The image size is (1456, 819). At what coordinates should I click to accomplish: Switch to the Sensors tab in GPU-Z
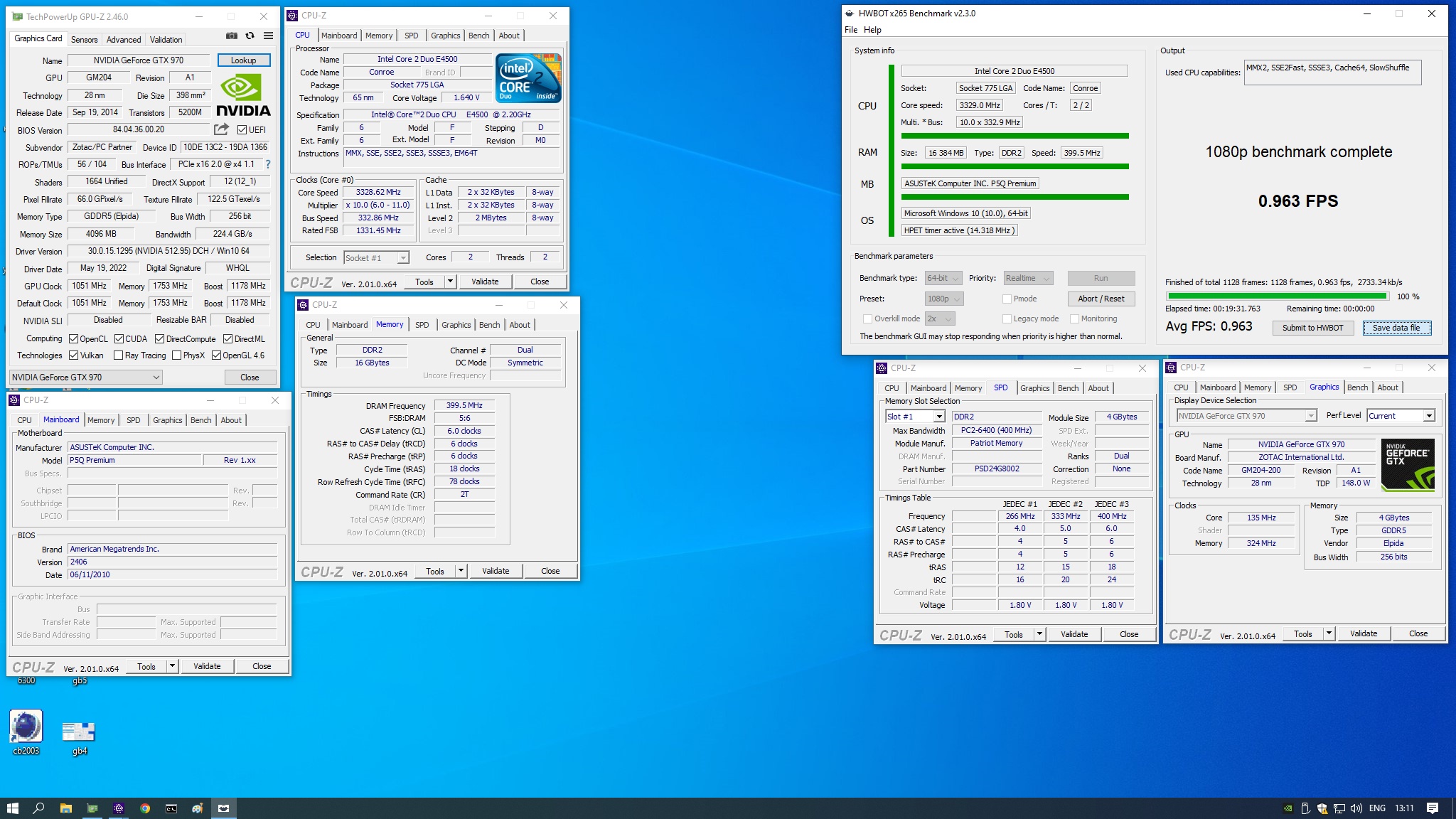(84, 39)
